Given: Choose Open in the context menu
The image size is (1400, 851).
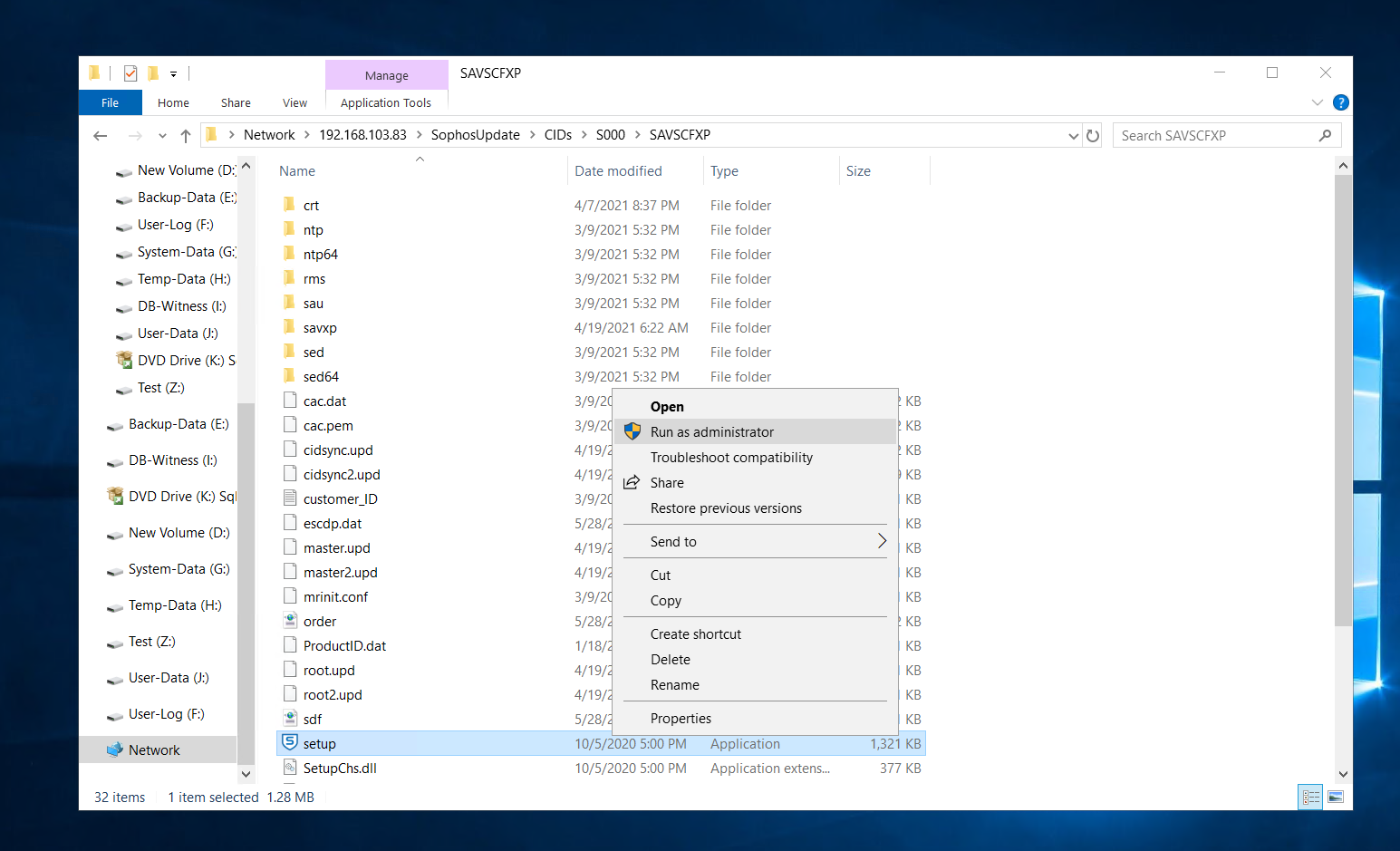Looking at the screenshot, I should click(755, 407).
